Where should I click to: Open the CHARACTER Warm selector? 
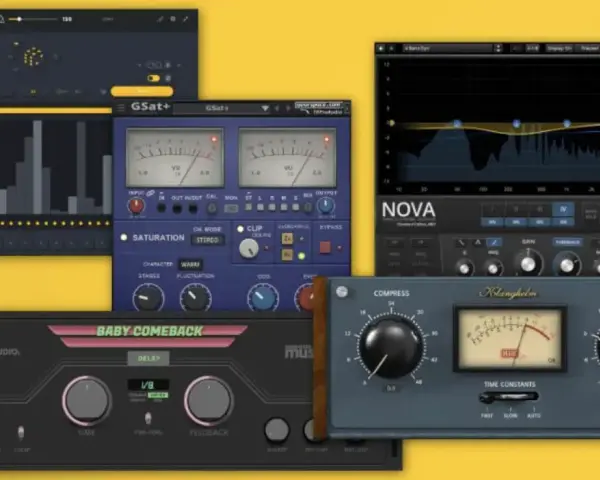(x=190, y=264)
